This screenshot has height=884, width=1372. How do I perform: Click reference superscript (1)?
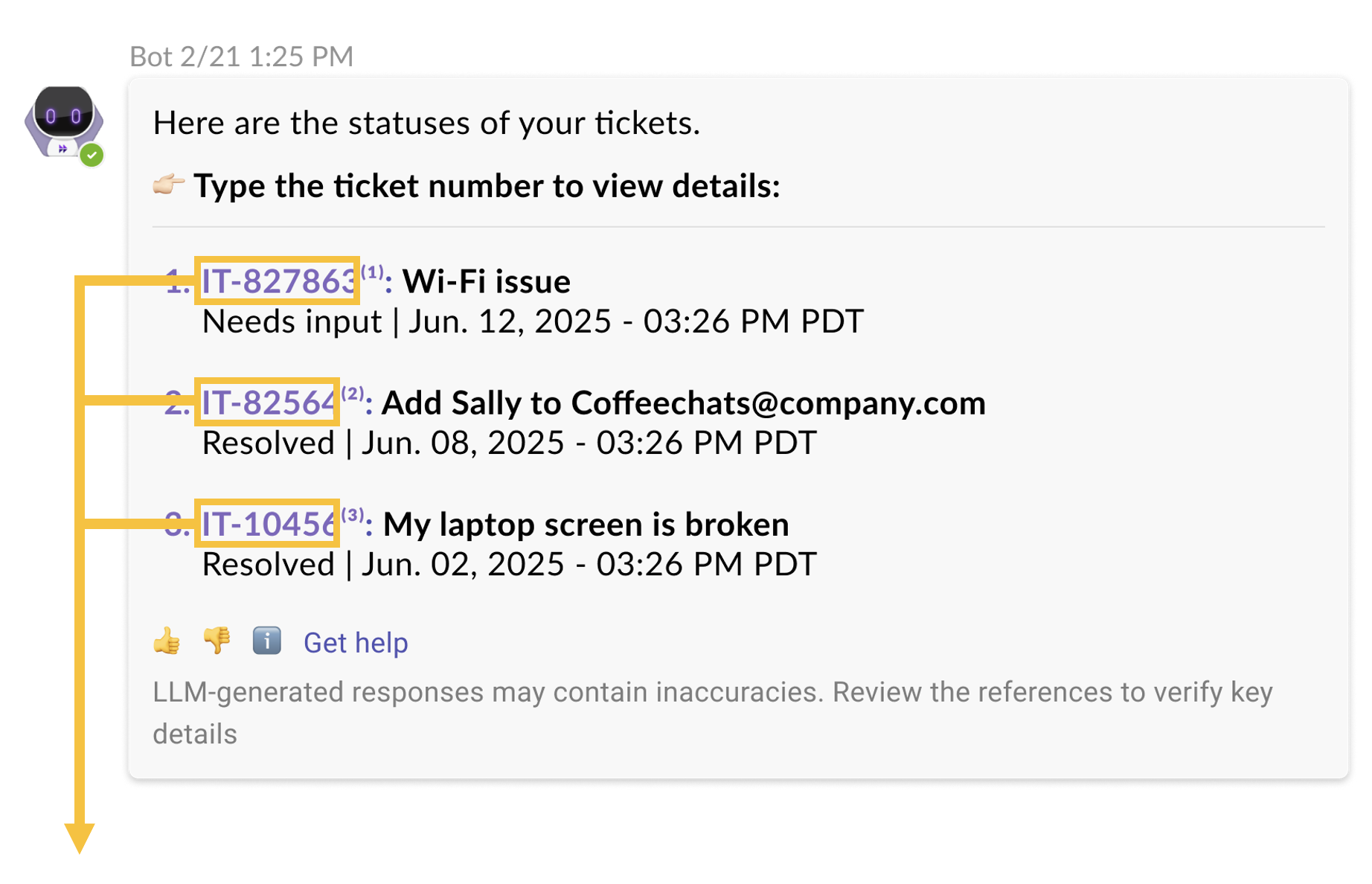pos(372,272)
